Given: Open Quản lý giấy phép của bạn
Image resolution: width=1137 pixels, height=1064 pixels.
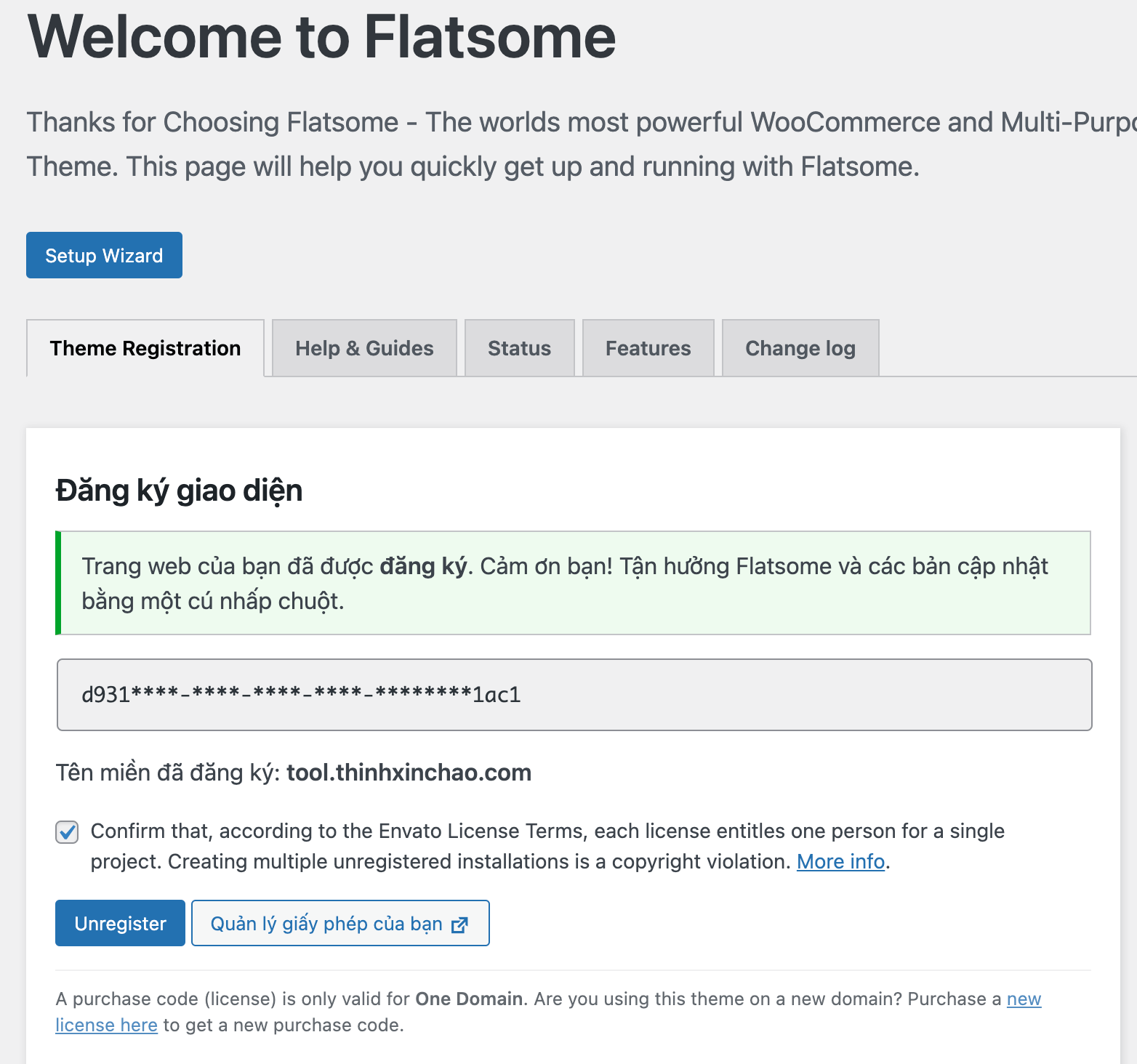Looking at the screenshot, I should (340, 923).
